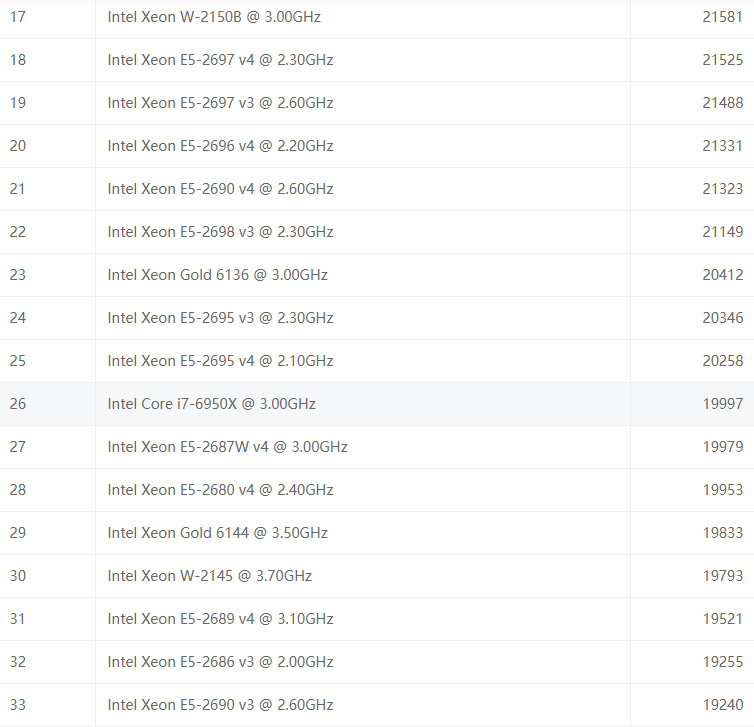Click Intel Xeon E5-2695 v4 @ 2.10GHz
Viewport: 754px width, 727px height.
(220, 361)
